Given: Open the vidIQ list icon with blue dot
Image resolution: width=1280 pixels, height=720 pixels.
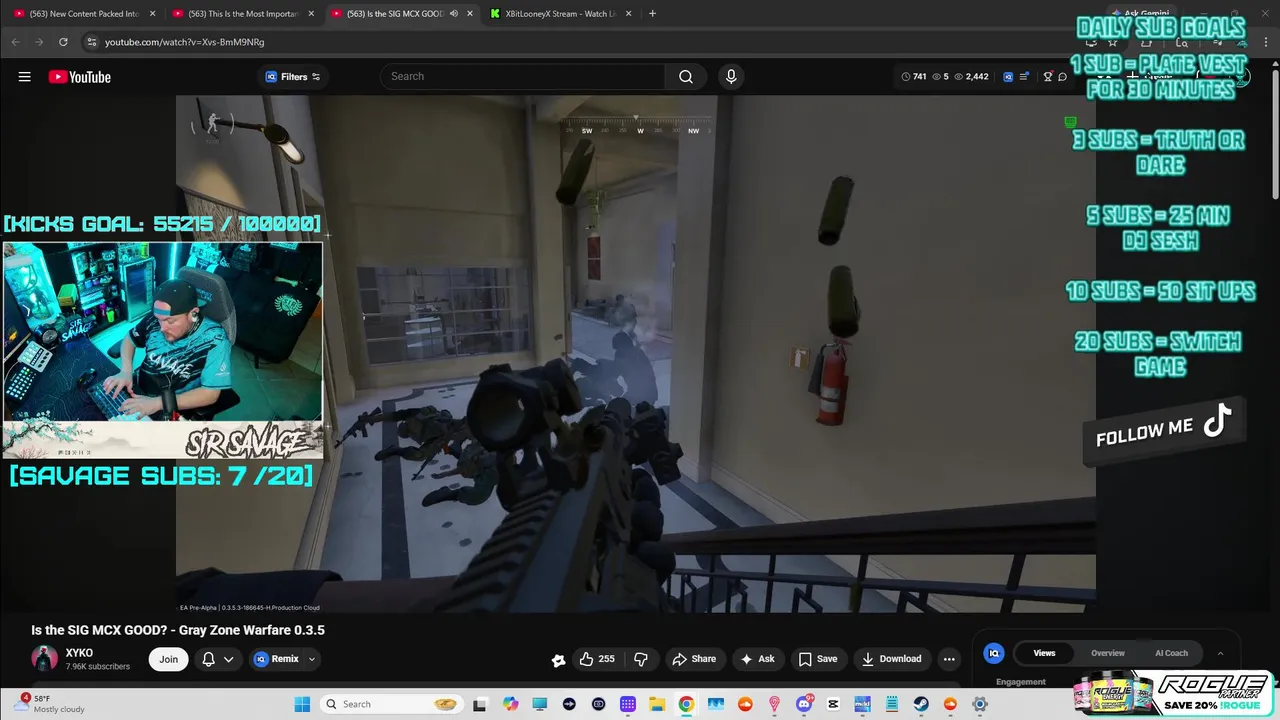Looking at the screenshot, I should (1024, 77).
